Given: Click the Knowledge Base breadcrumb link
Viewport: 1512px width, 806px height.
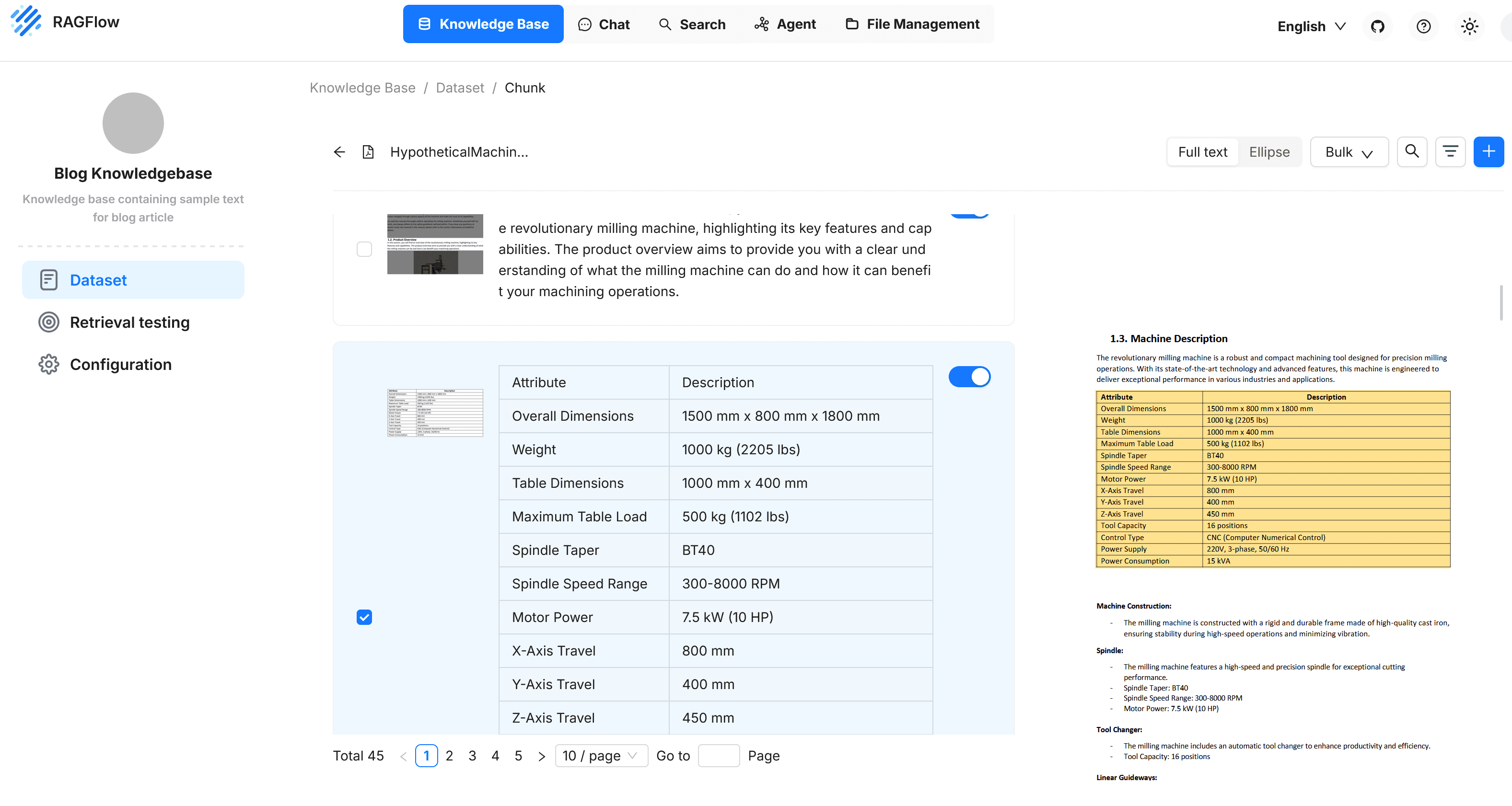Looking at the screenshot, I should 362,87.
